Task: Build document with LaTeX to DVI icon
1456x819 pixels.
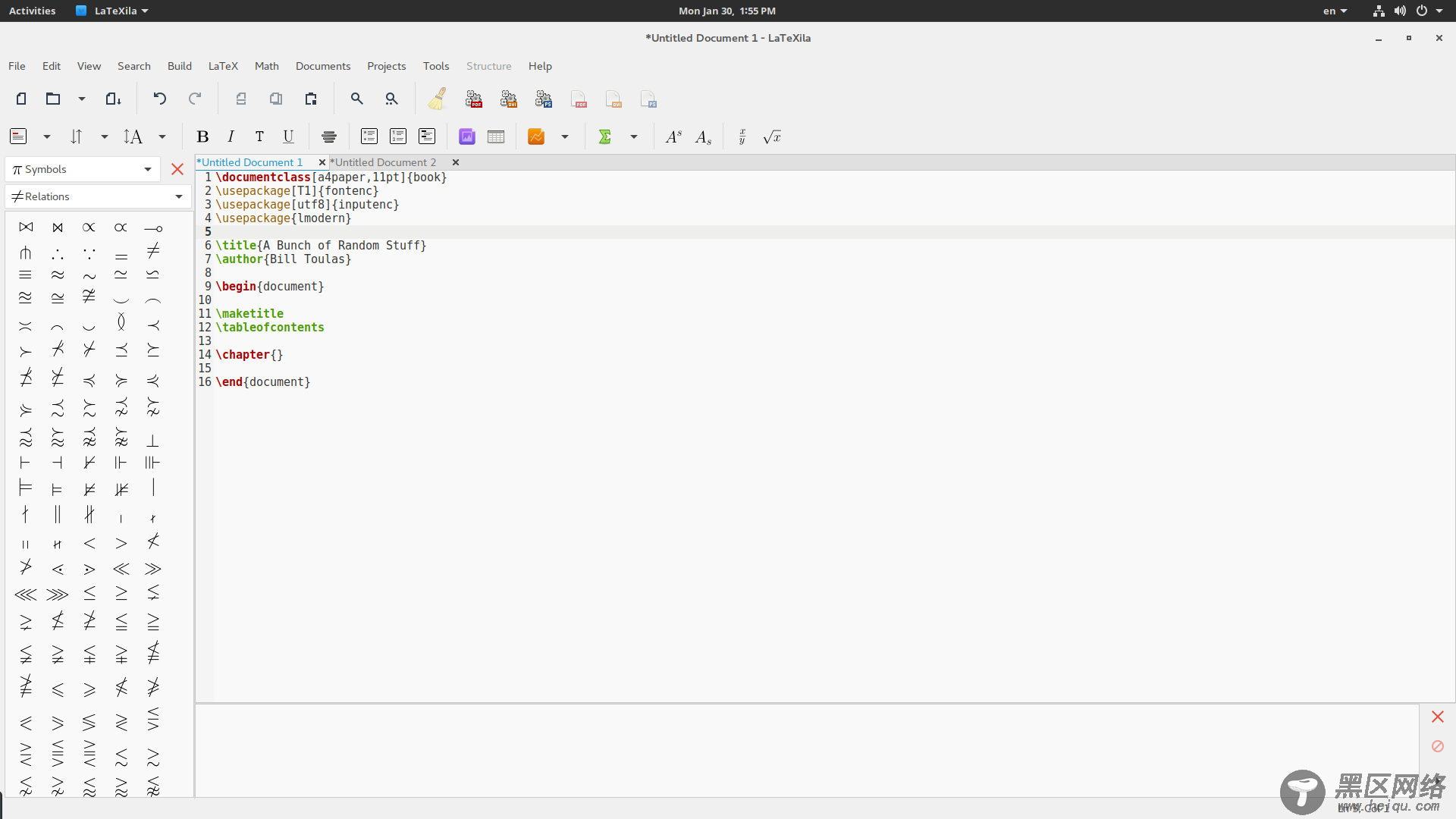Action: (x=509, y=99)
